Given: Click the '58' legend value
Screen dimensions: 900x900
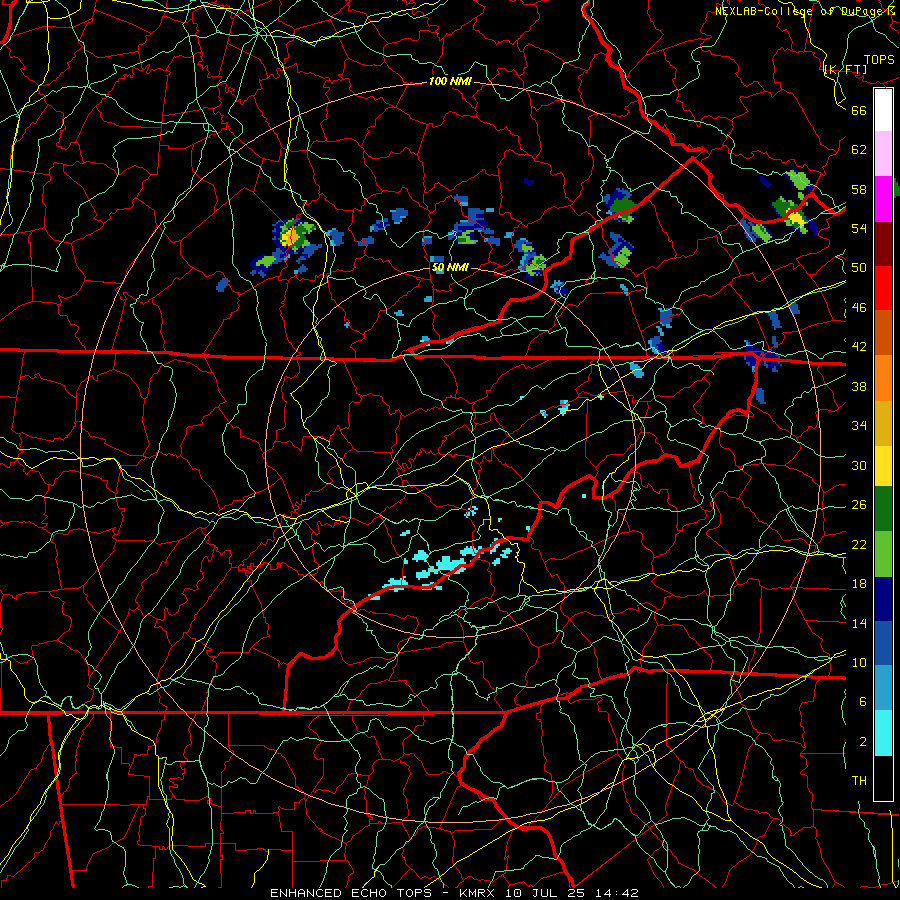Looking at the screenshot, I should [859, 189].
